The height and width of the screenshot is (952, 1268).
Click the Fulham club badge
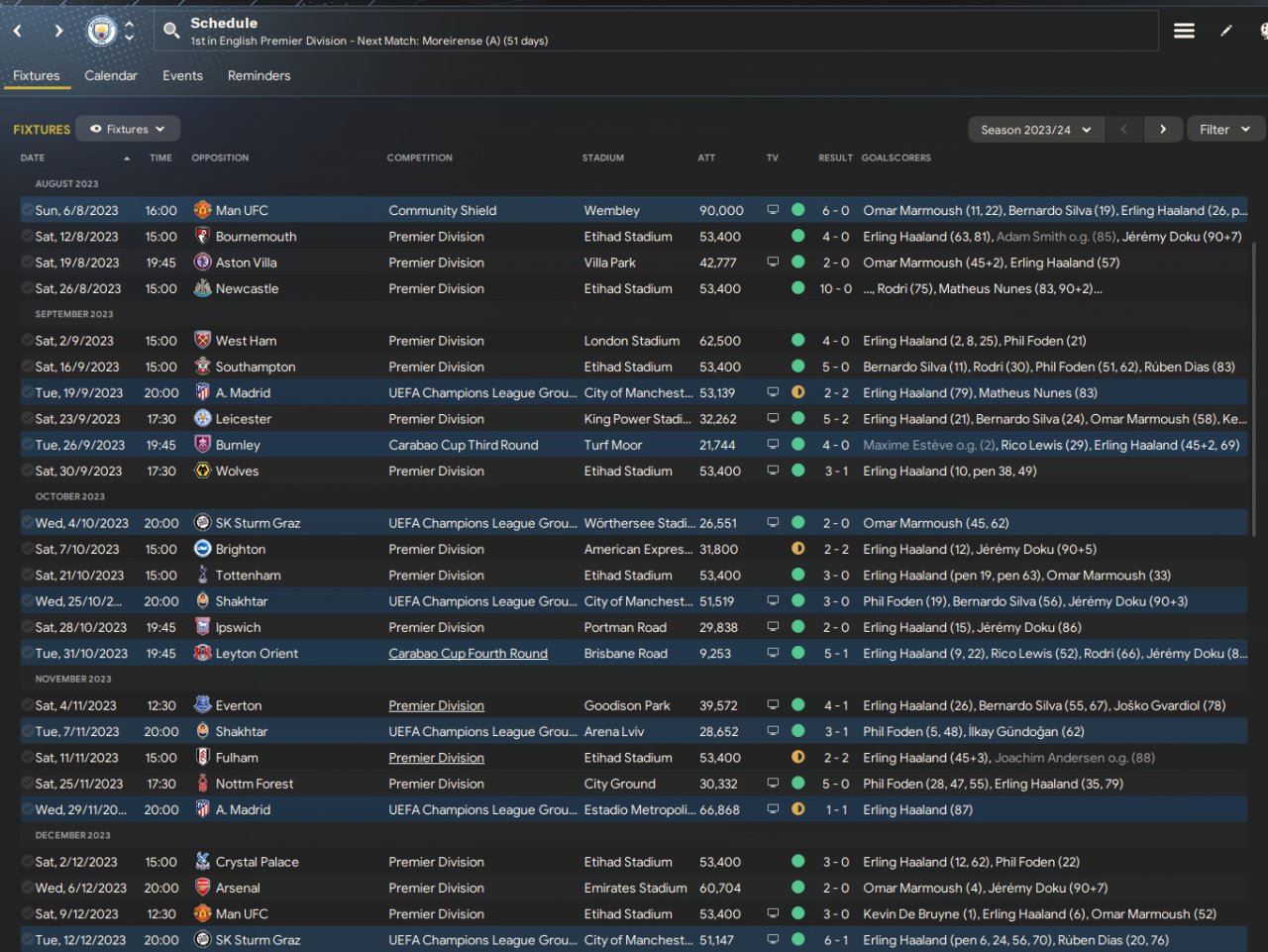(x=202, y=758)
